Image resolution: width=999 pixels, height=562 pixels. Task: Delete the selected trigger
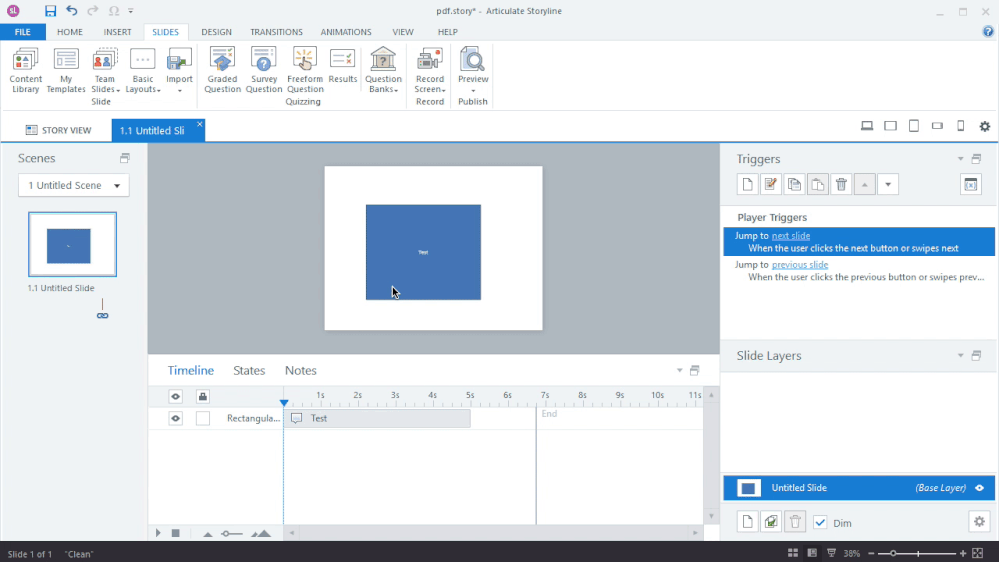(841, 184)
